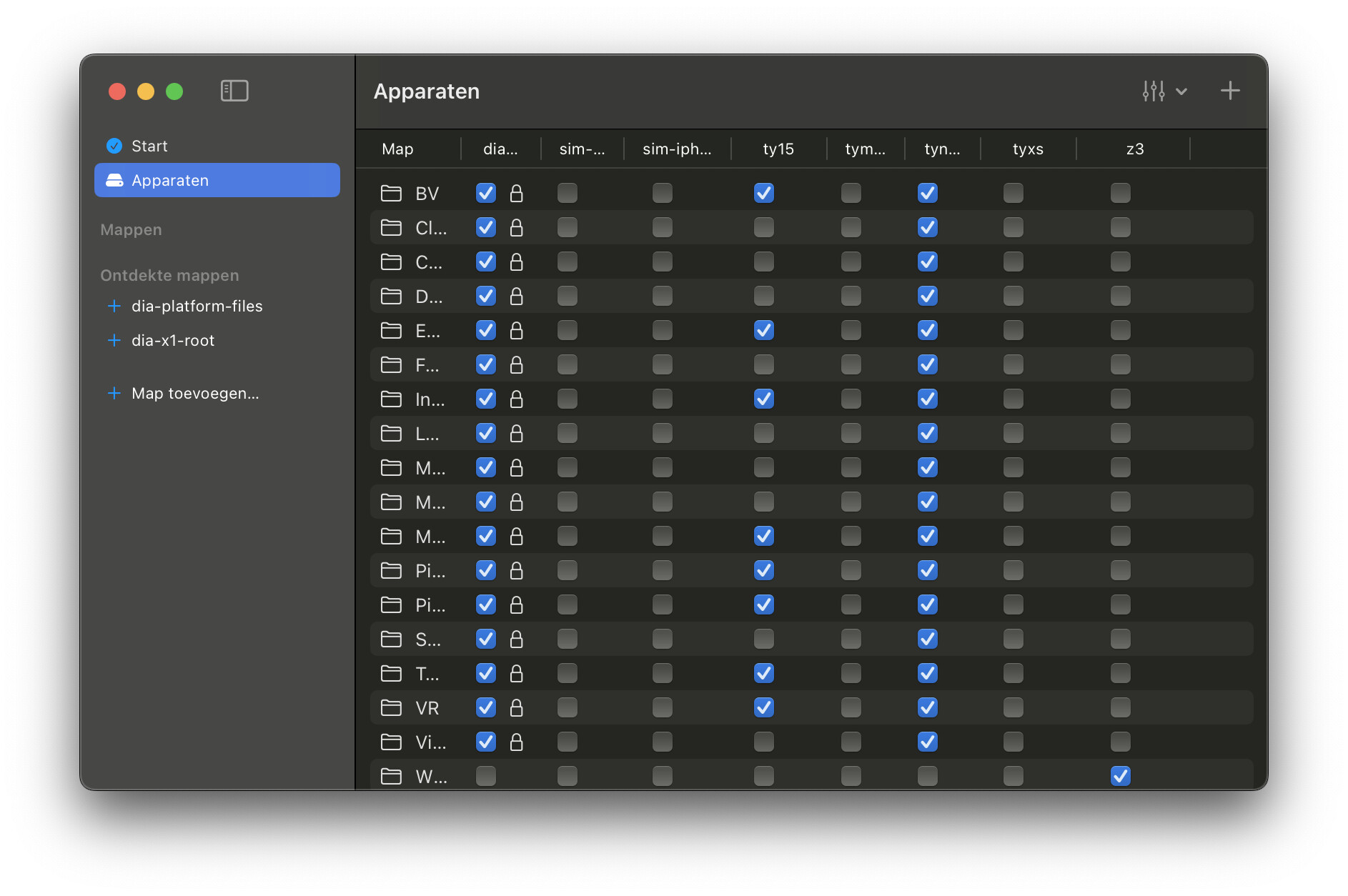Sort by the ty15 column header
The width and height of the screenshot is (1348, 896).
(x=778, y=149)
